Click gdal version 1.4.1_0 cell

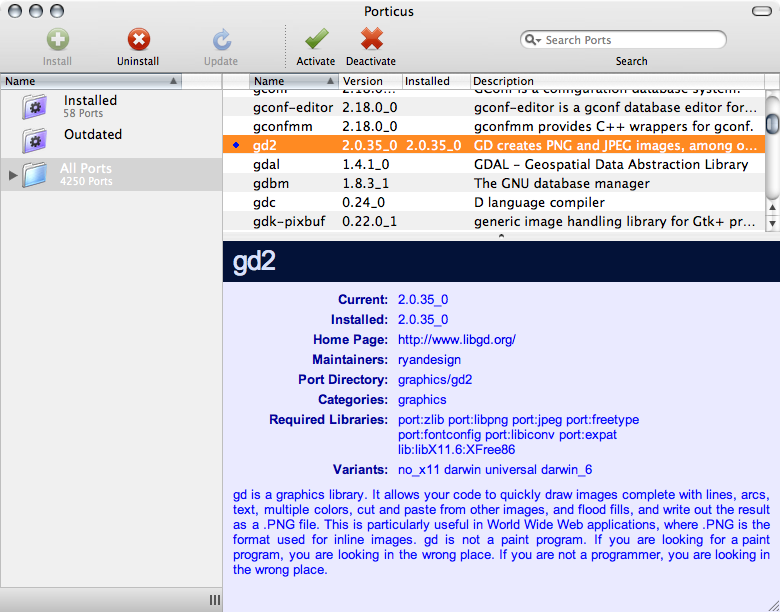[366, 164]
